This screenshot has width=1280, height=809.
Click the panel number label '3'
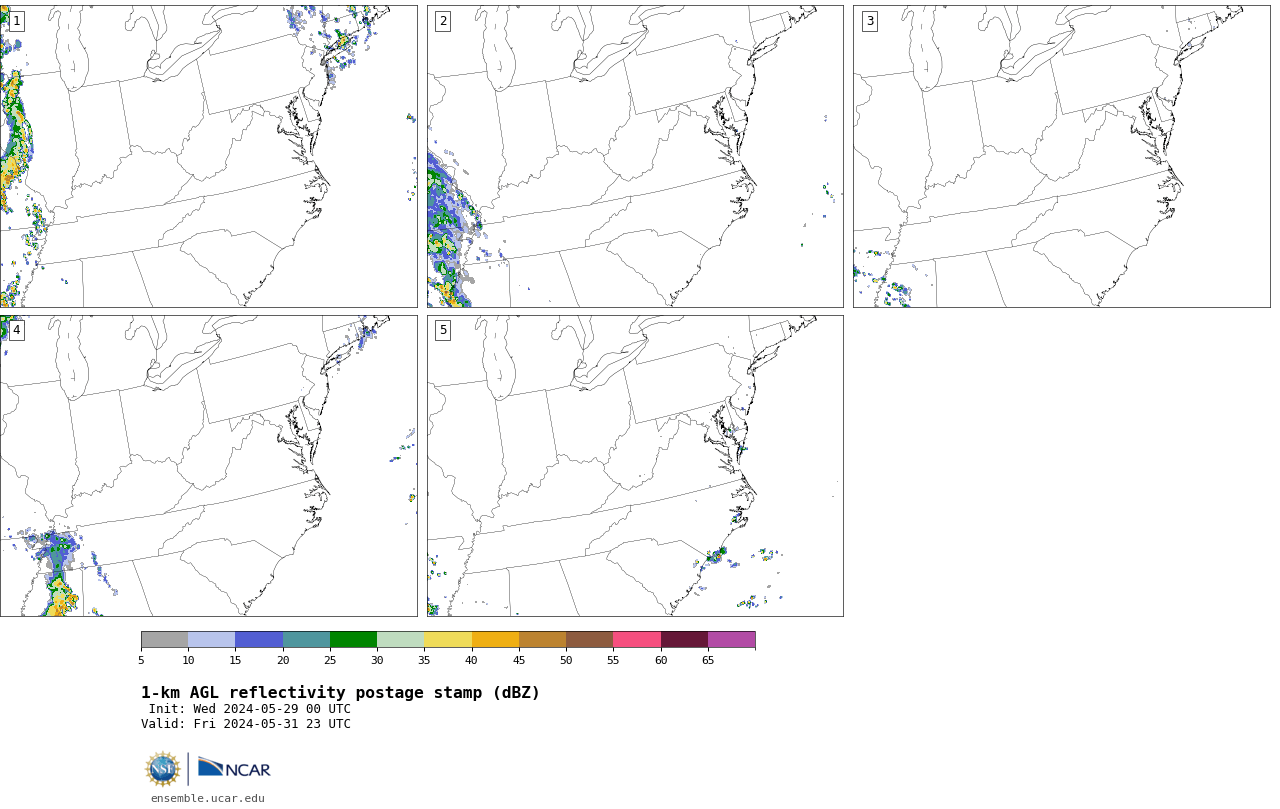tap(869, 21)
